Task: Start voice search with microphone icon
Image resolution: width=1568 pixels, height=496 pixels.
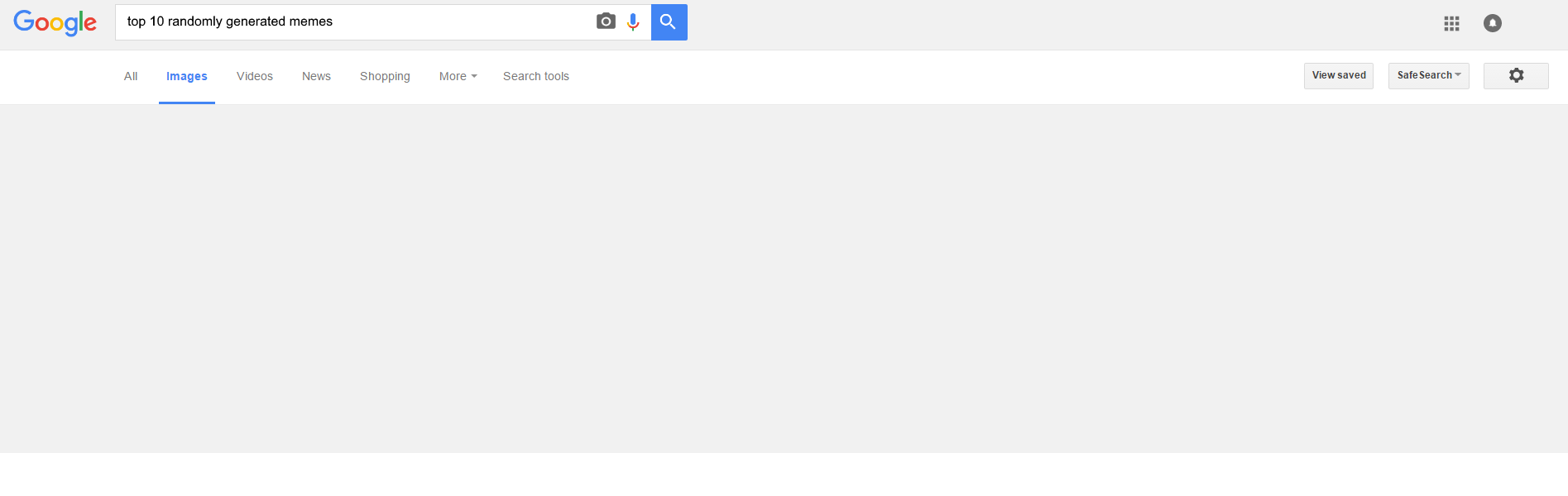Action: [x=633, y=21]
